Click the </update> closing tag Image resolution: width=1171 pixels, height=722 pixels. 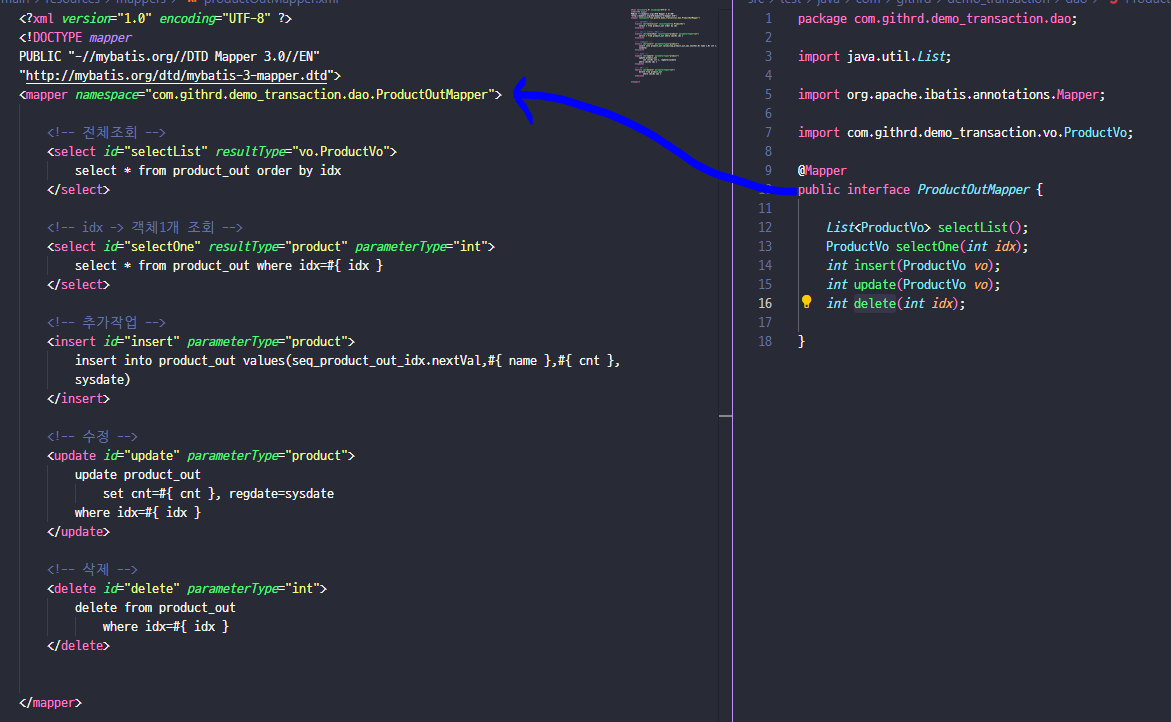[x=78, y=531]
